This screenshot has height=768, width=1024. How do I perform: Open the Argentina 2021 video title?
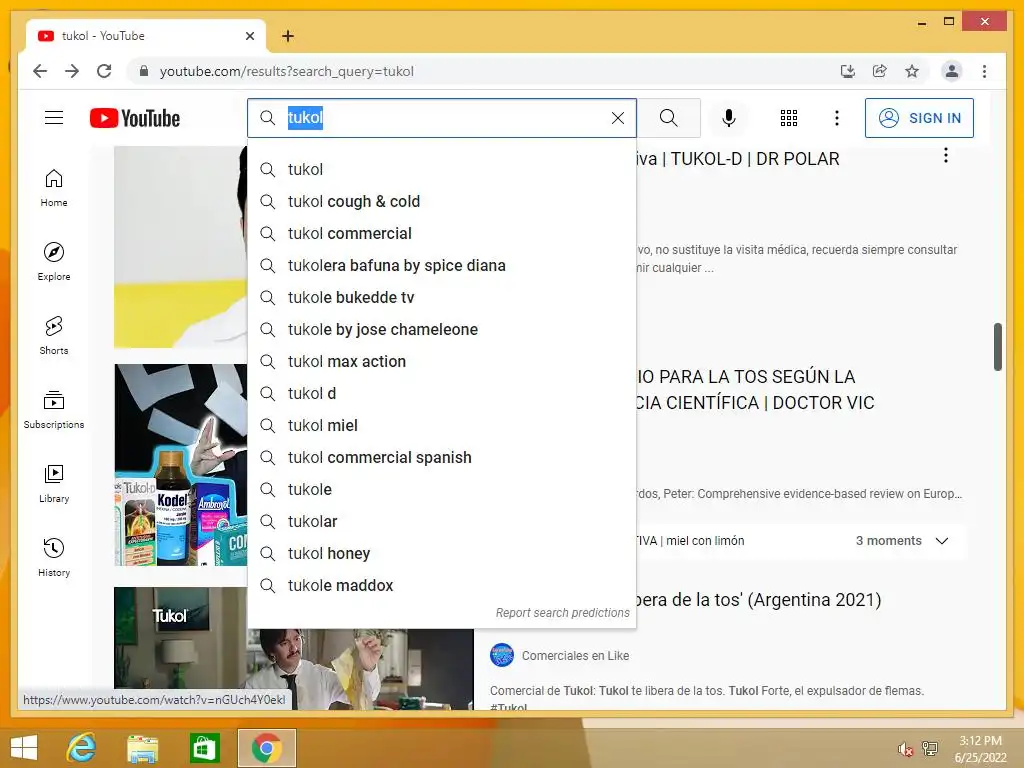(759, 600)
